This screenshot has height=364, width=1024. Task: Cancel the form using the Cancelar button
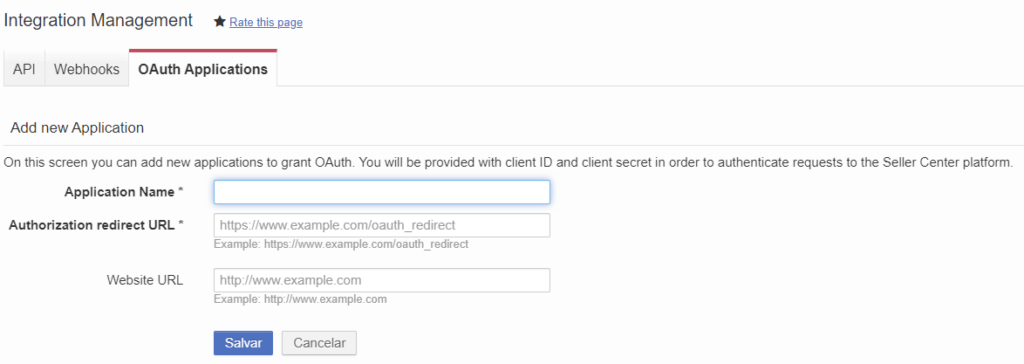319,343
